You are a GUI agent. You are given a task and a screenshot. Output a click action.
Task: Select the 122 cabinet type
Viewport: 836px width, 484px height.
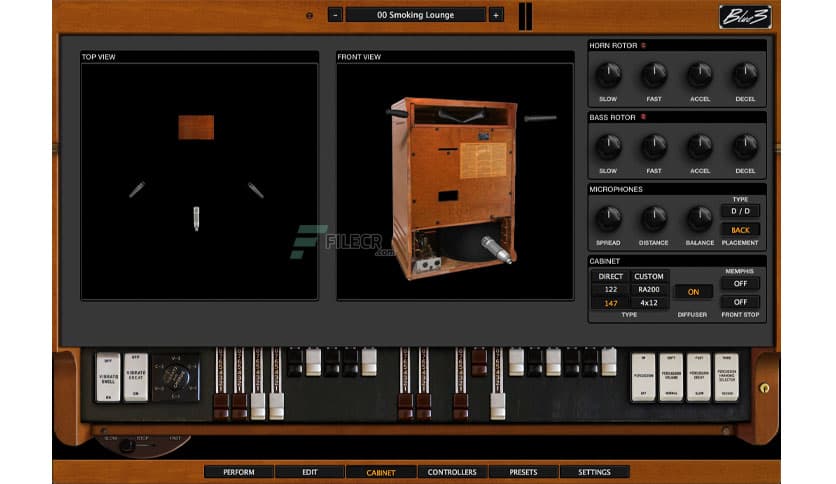[x=610, y=289]
